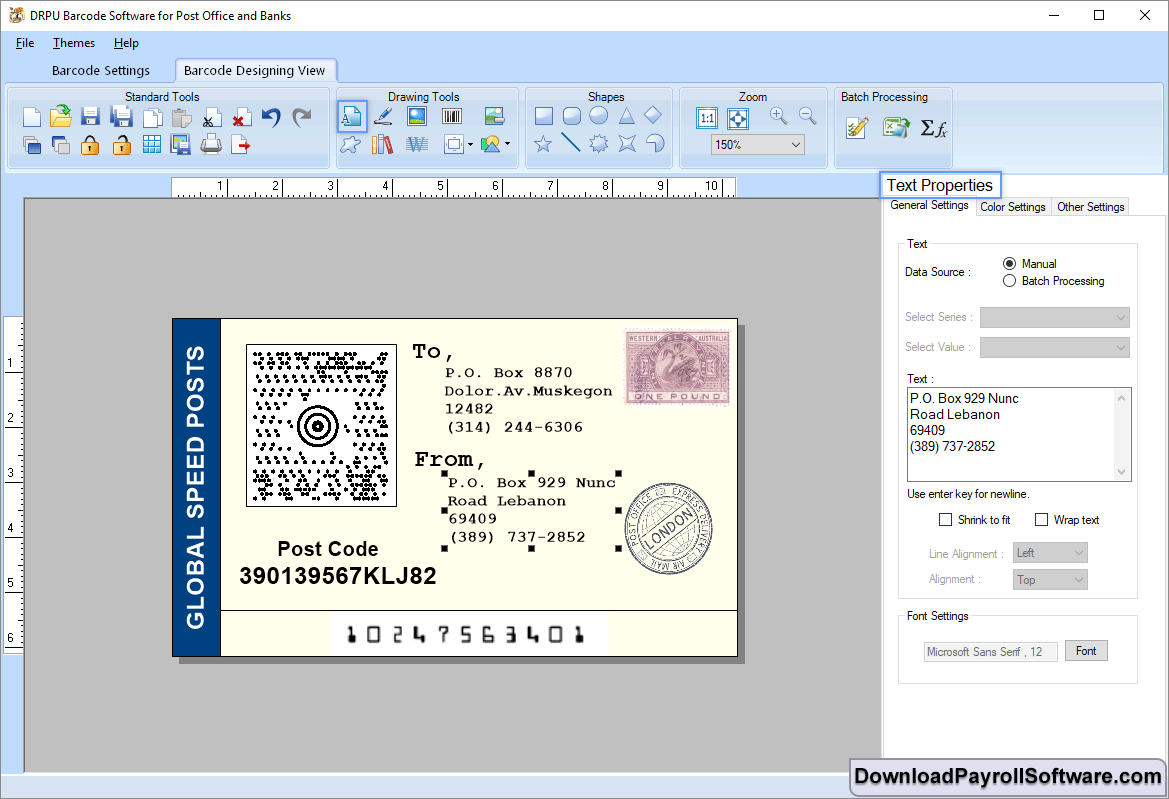Delete the selected object with the red X icon

click(x=241, y=118)
